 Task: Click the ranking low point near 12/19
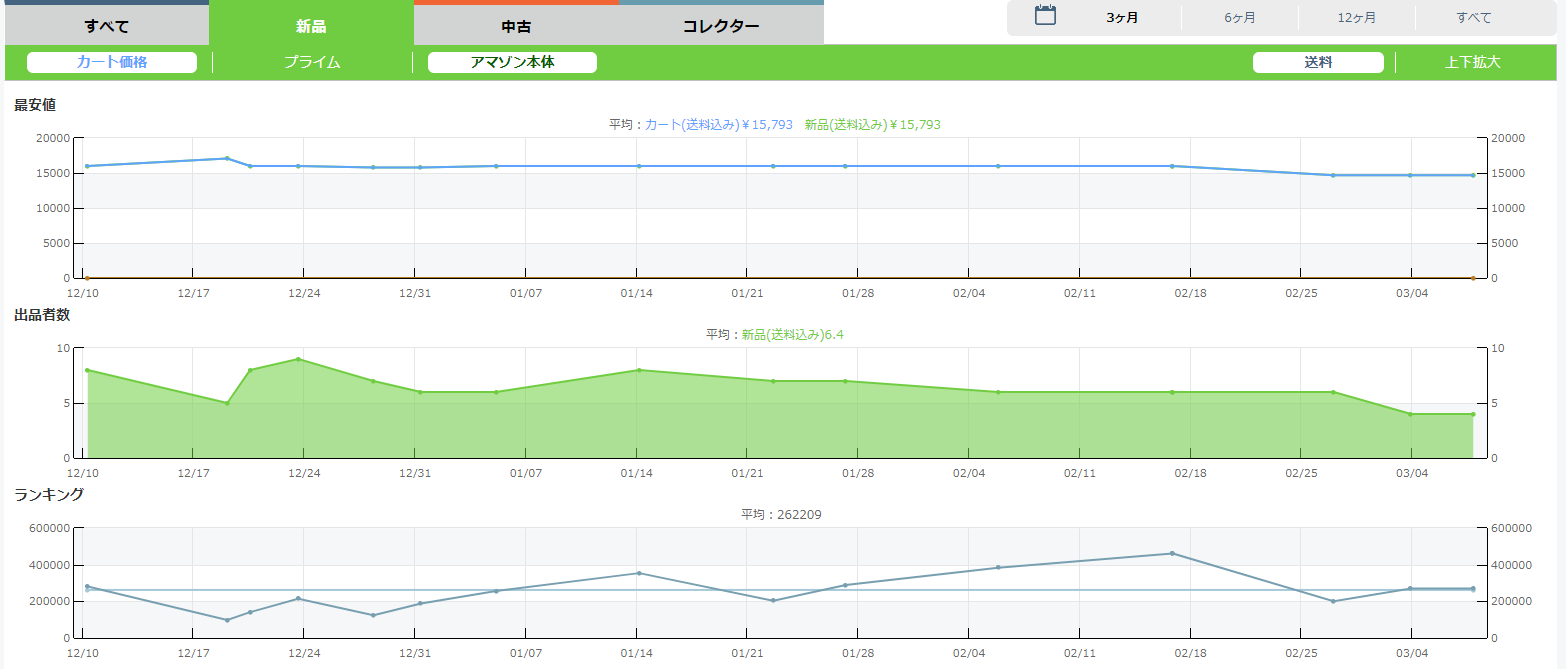pos(227,620)
